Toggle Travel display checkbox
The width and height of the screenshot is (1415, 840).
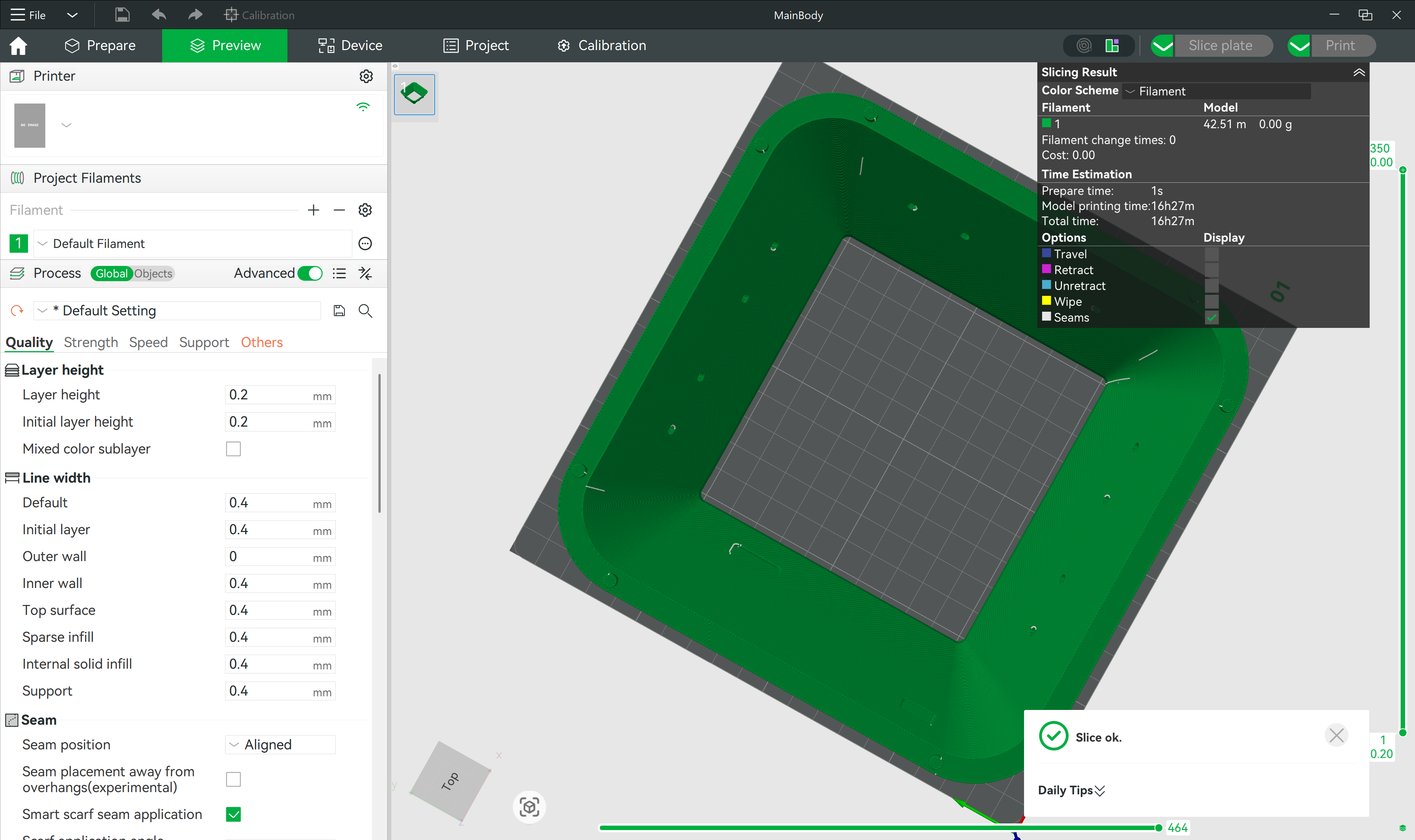[x=1212, y=253]
